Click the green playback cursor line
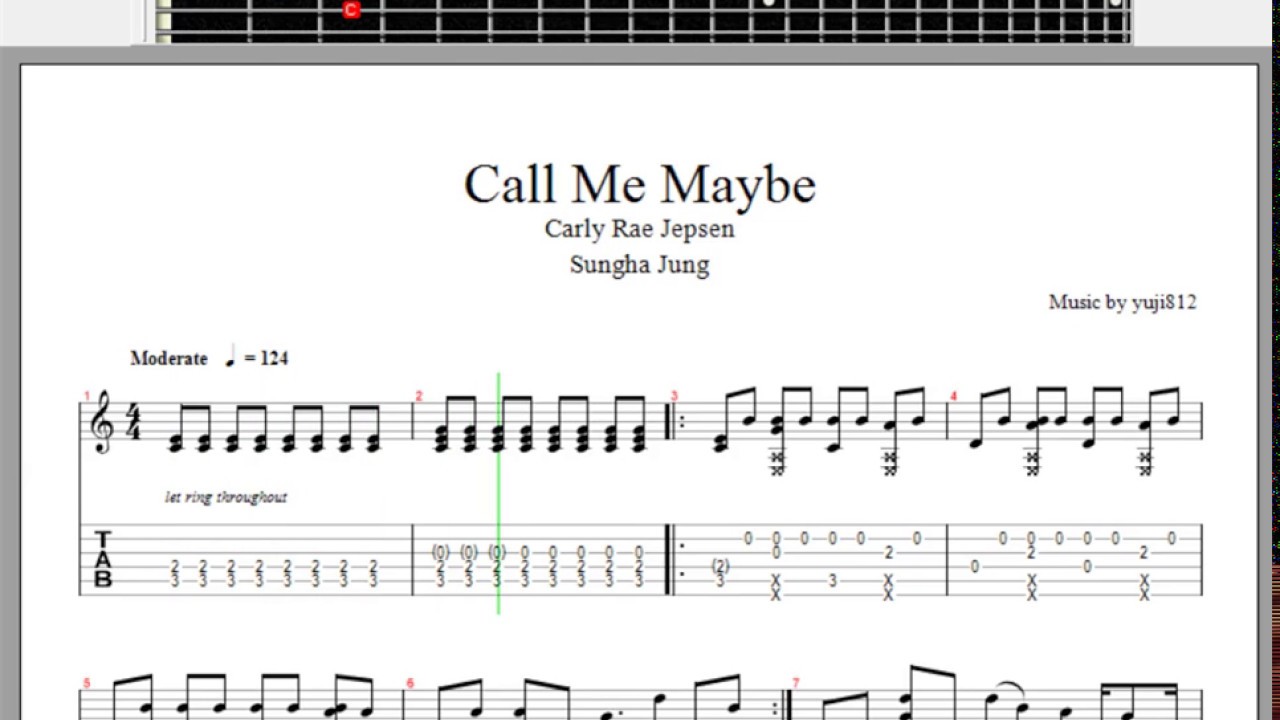This screenshot has width=1280, height=720. click(498, 492)
